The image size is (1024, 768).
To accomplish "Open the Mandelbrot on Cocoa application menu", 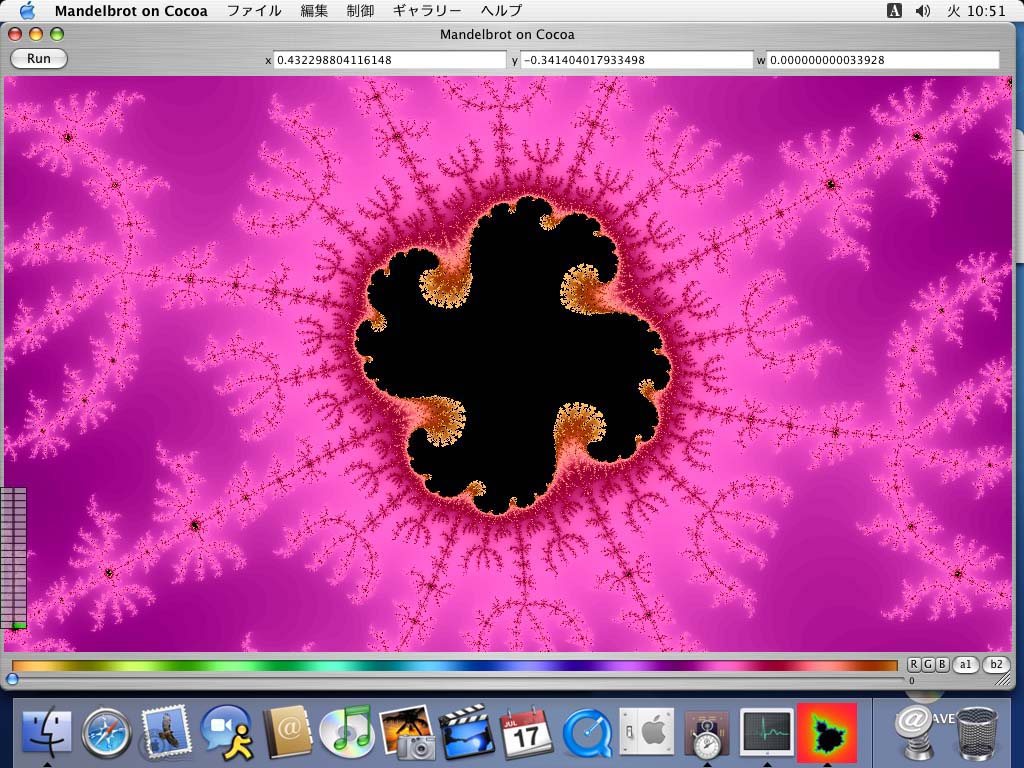I will [x=131, y=10].
